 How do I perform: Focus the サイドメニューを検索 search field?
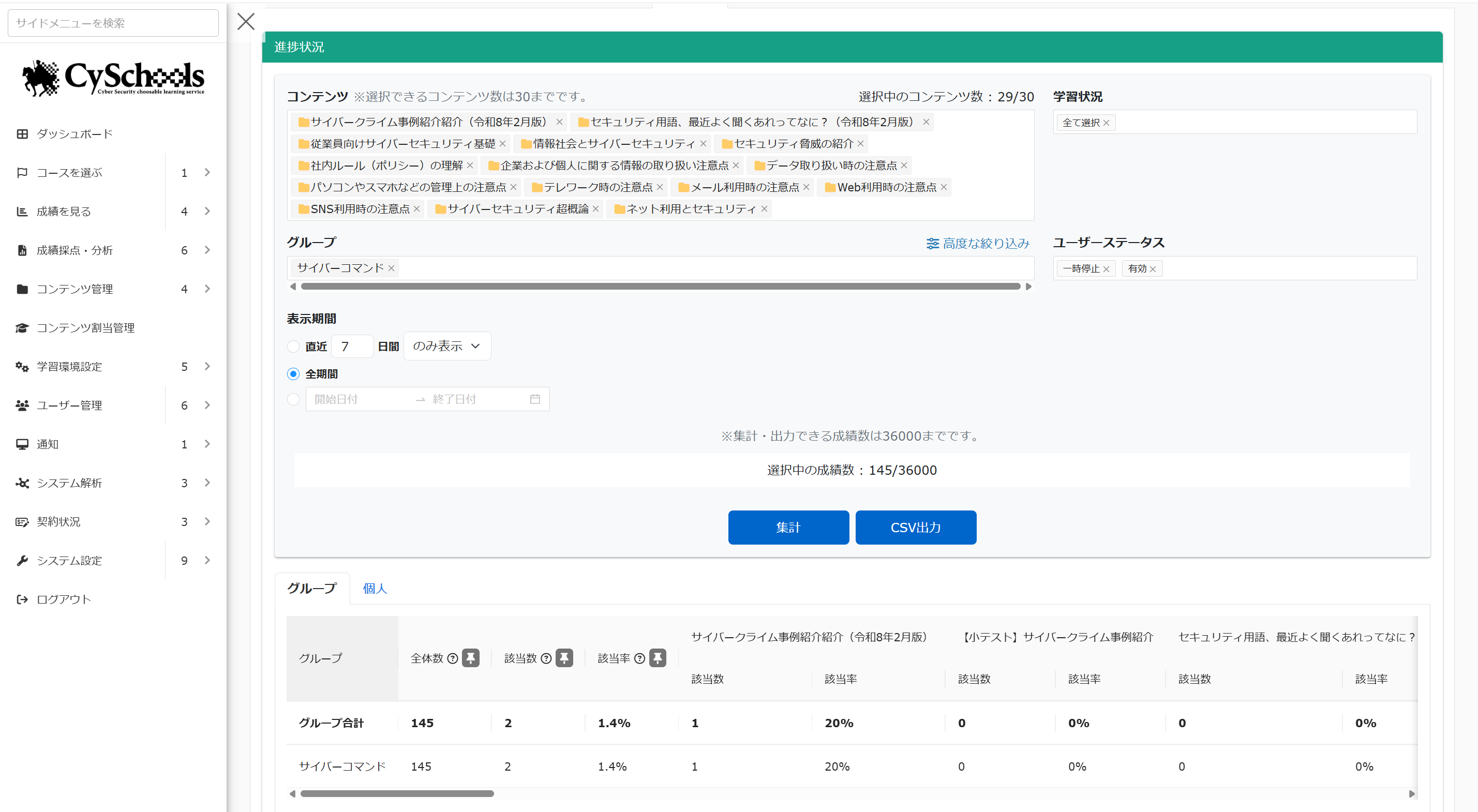113,23
